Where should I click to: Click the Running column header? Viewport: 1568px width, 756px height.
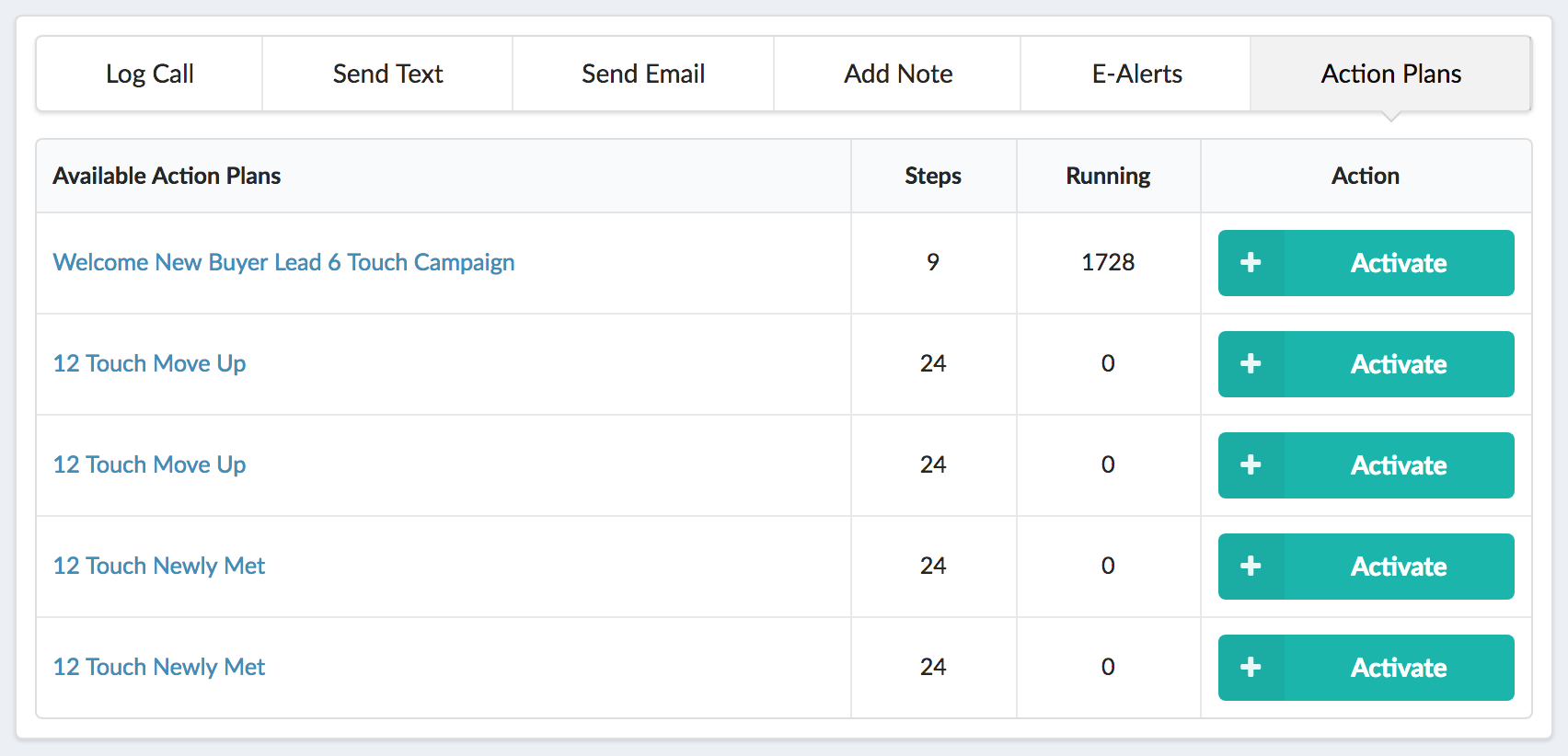point(1108,176)
